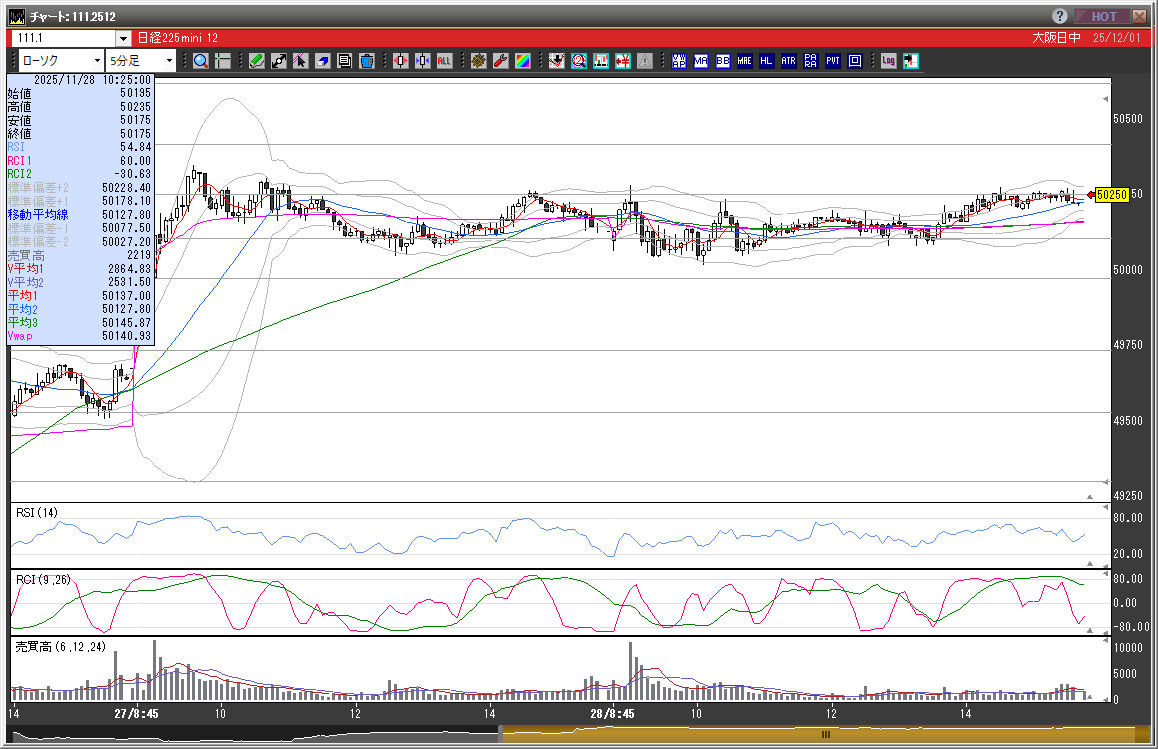The height and width of the screenshot is (749, 1158).
Task: Toggle Log scale display
Action: (x=888, y=61)
